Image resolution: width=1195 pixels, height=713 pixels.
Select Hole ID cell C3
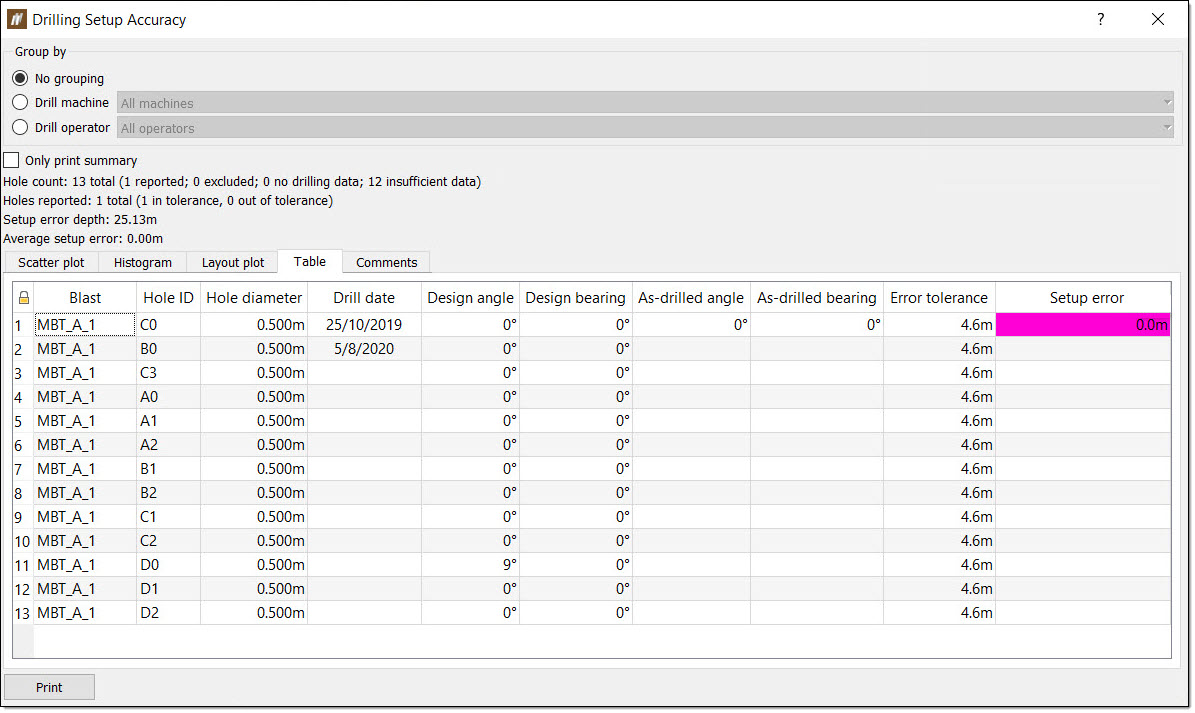click(168, 372)
